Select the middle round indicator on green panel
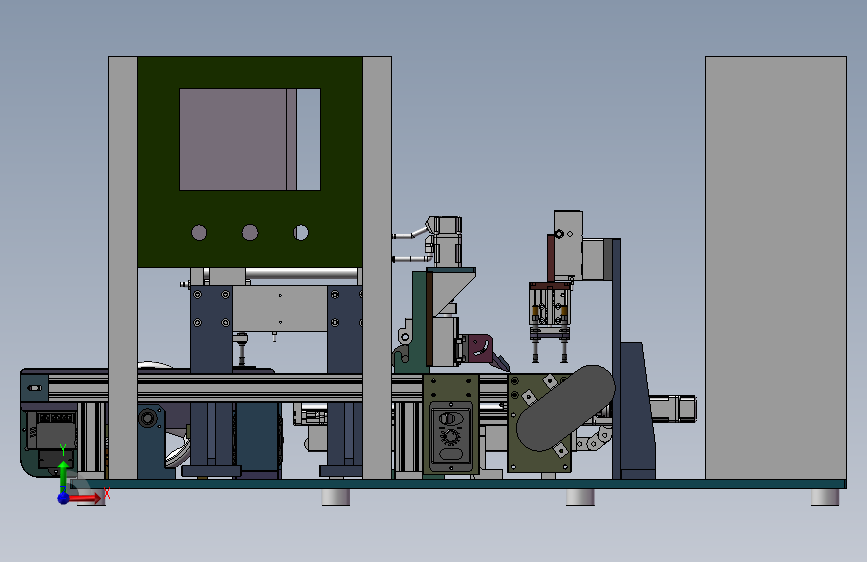The width and height of the screenshot is (867, 562). [250, 233]
